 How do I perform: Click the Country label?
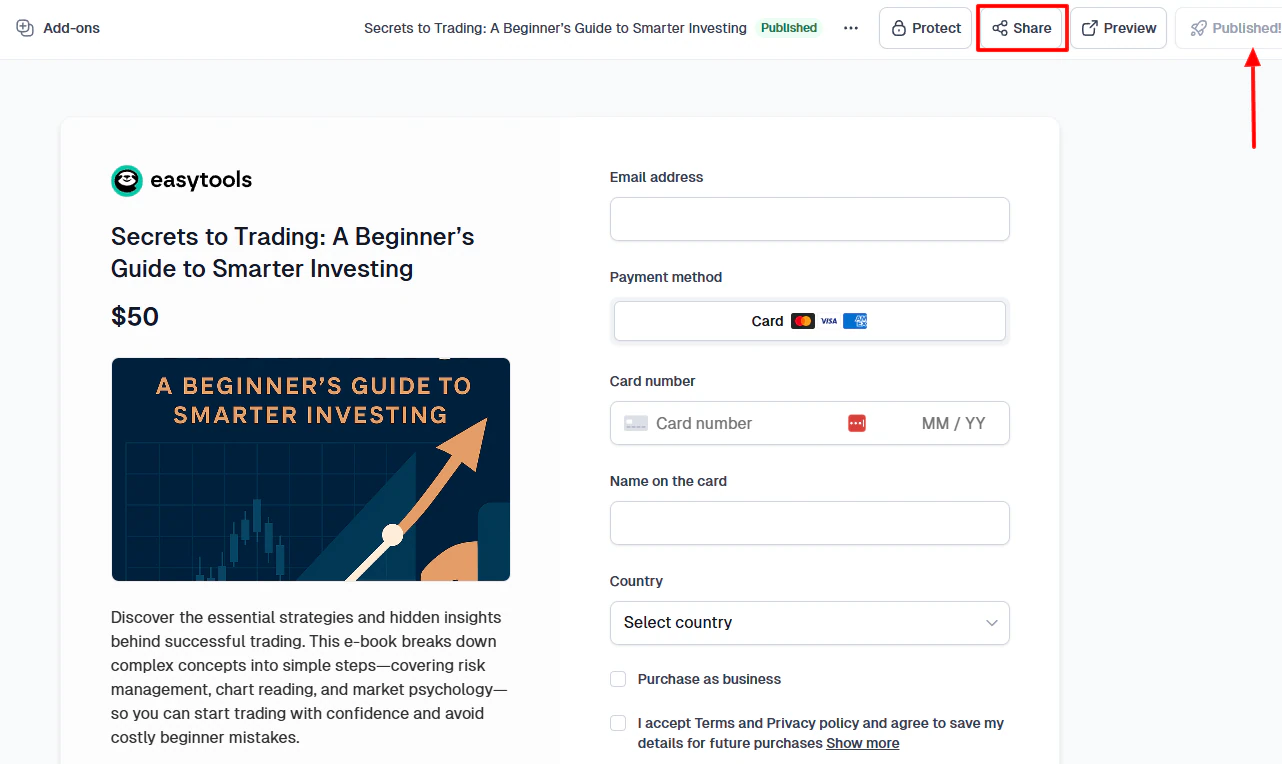(636, 581)
